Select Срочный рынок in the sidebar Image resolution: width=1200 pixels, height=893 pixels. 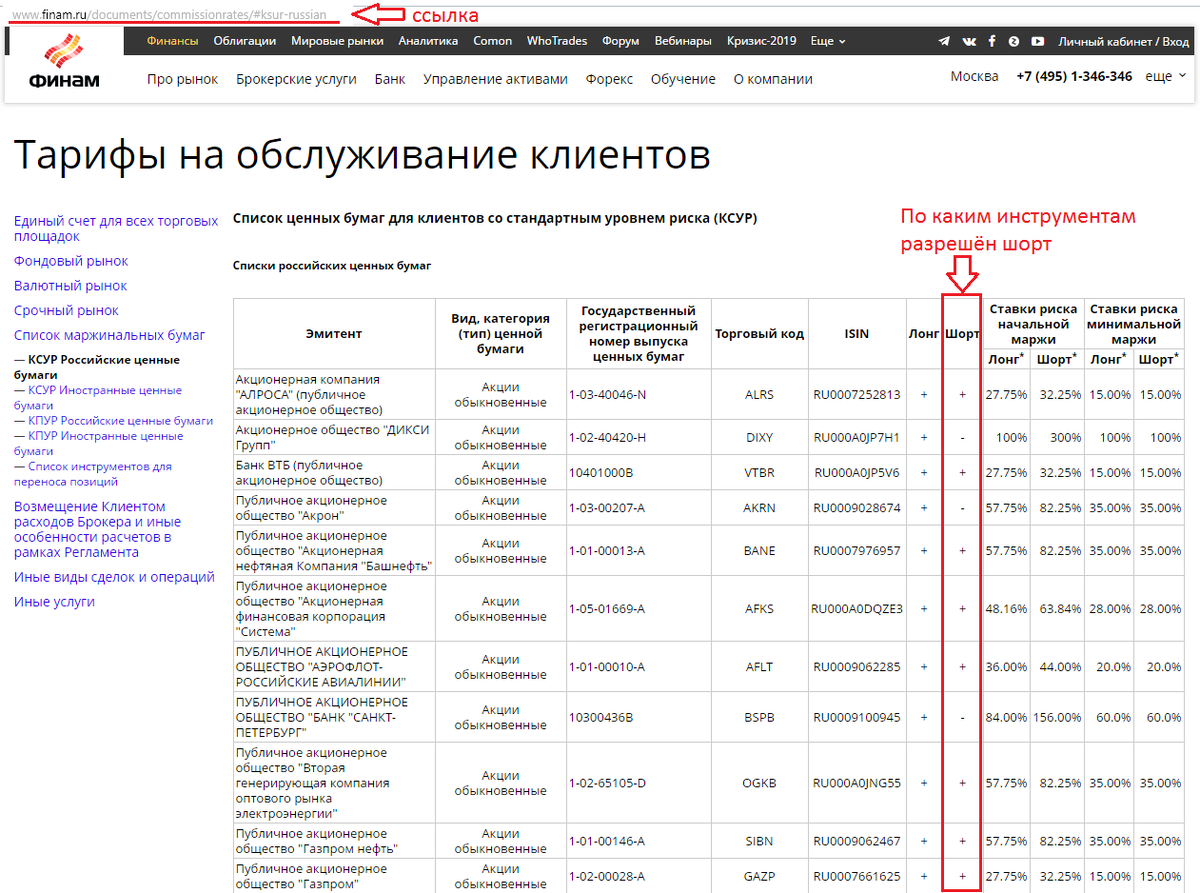pyautogui.click(x=68, y=310)
